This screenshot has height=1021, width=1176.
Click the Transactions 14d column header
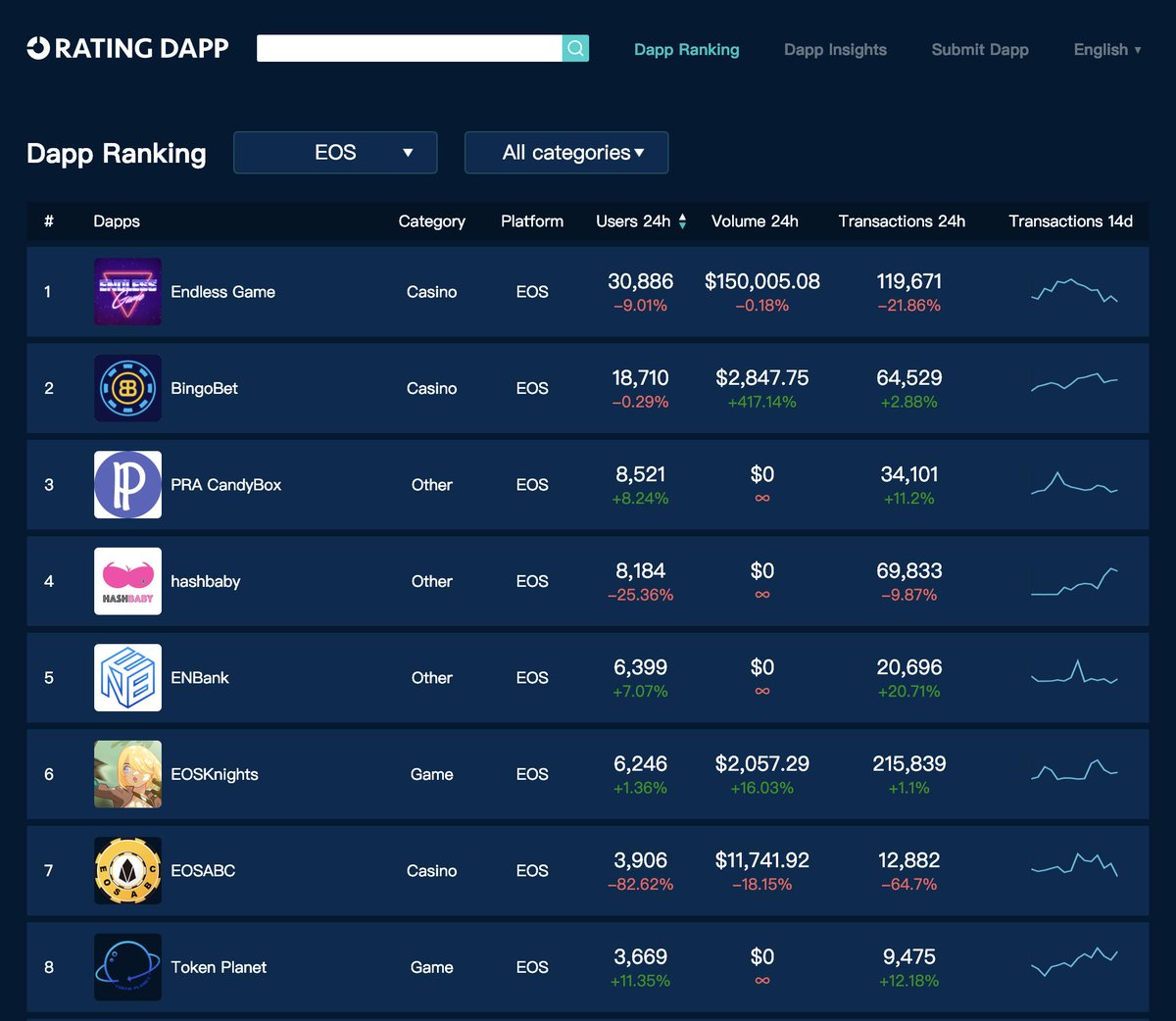tap(1071, 221)
